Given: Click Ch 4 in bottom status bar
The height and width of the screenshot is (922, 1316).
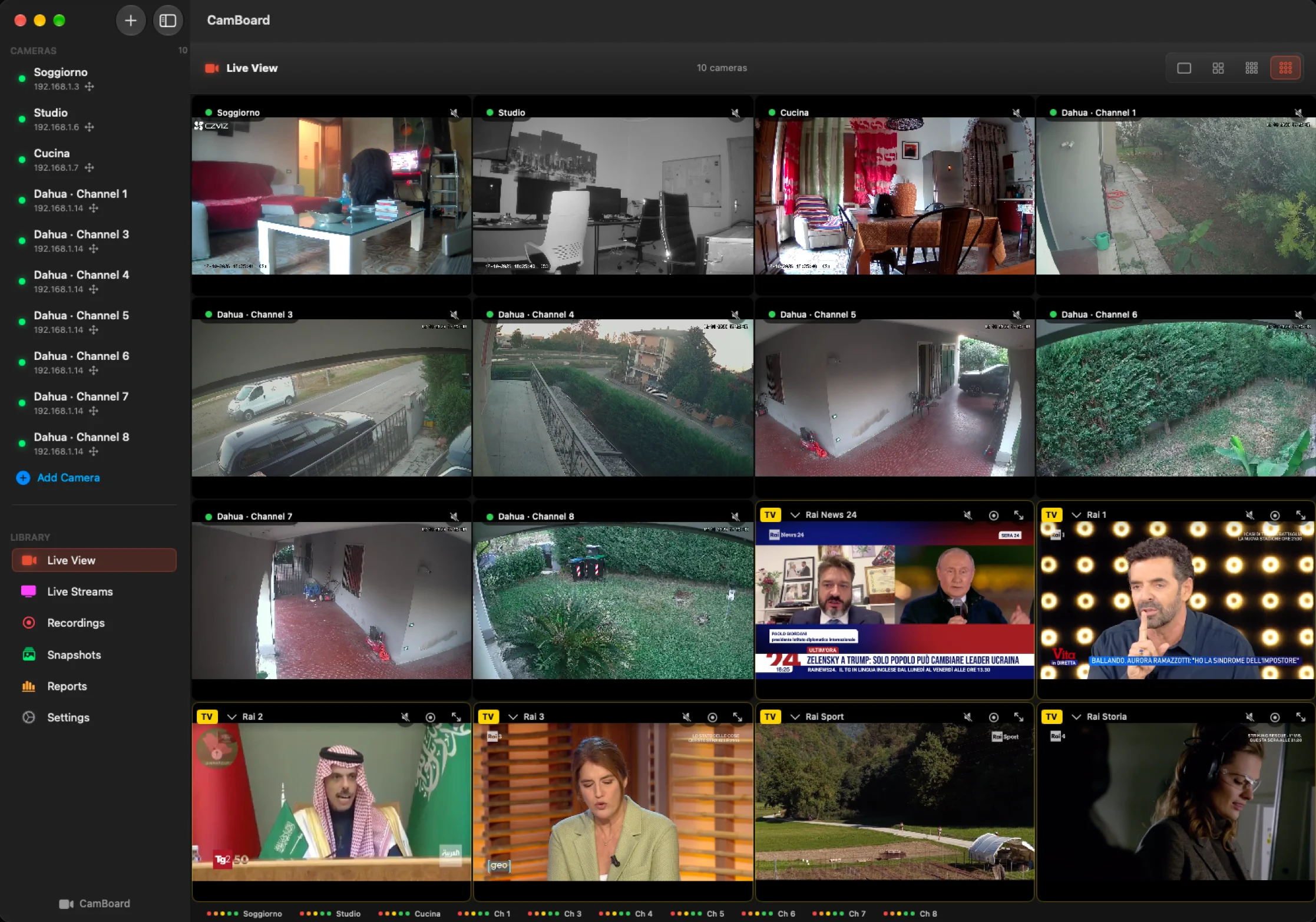Looking at the screenshot, I should [x=626, y=914].
